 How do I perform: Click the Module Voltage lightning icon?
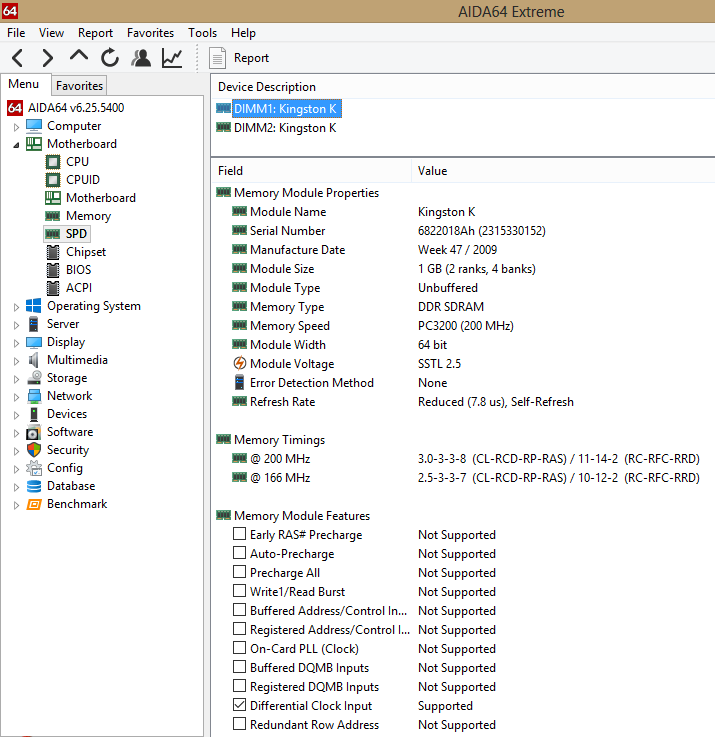240,363
